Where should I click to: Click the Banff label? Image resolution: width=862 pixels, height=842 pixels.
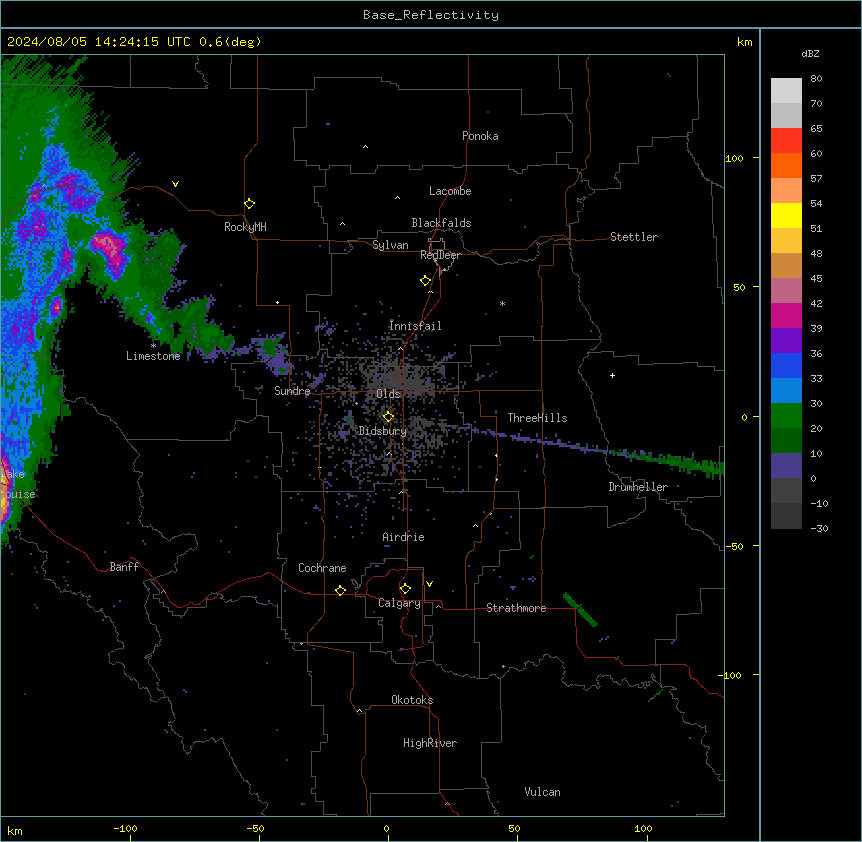(x=124, y=567)
